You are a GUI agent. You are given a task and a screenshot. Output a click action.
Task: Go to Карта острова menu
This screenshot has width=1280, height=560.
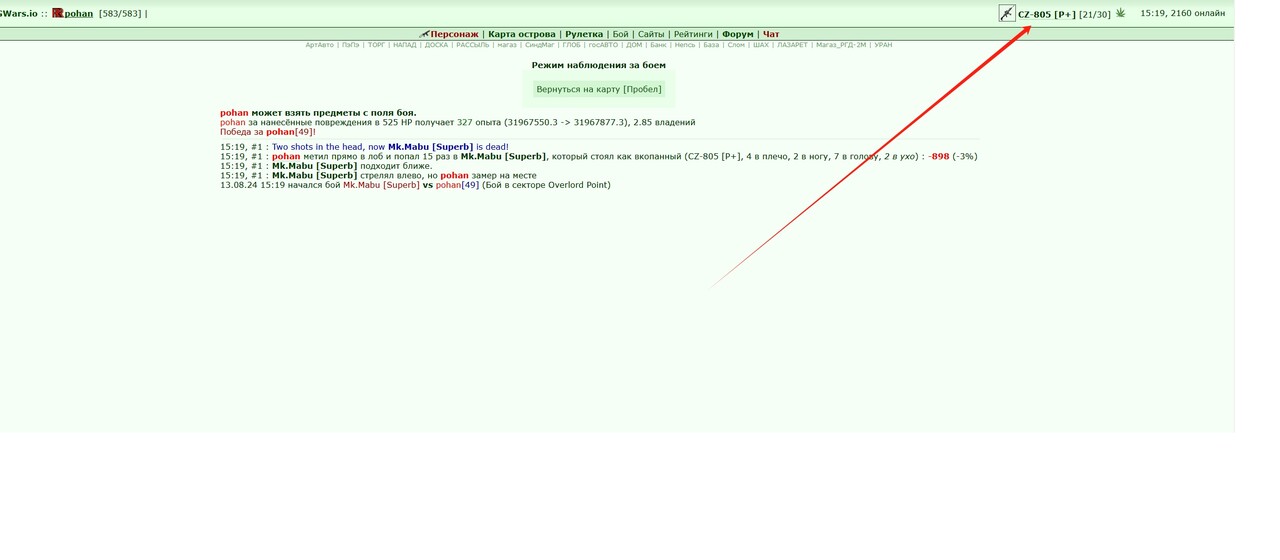522,34
